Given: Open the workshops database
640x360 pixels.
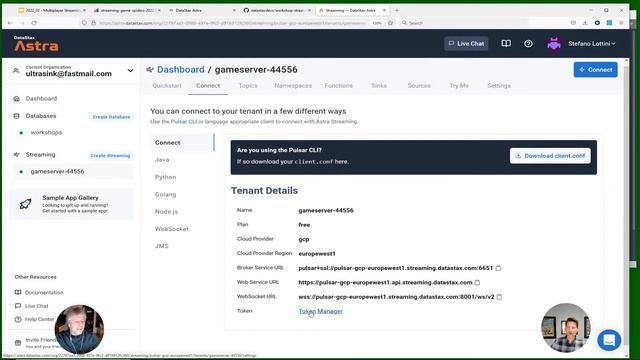Looking at the screenshot, I should [x=46, y=132].
